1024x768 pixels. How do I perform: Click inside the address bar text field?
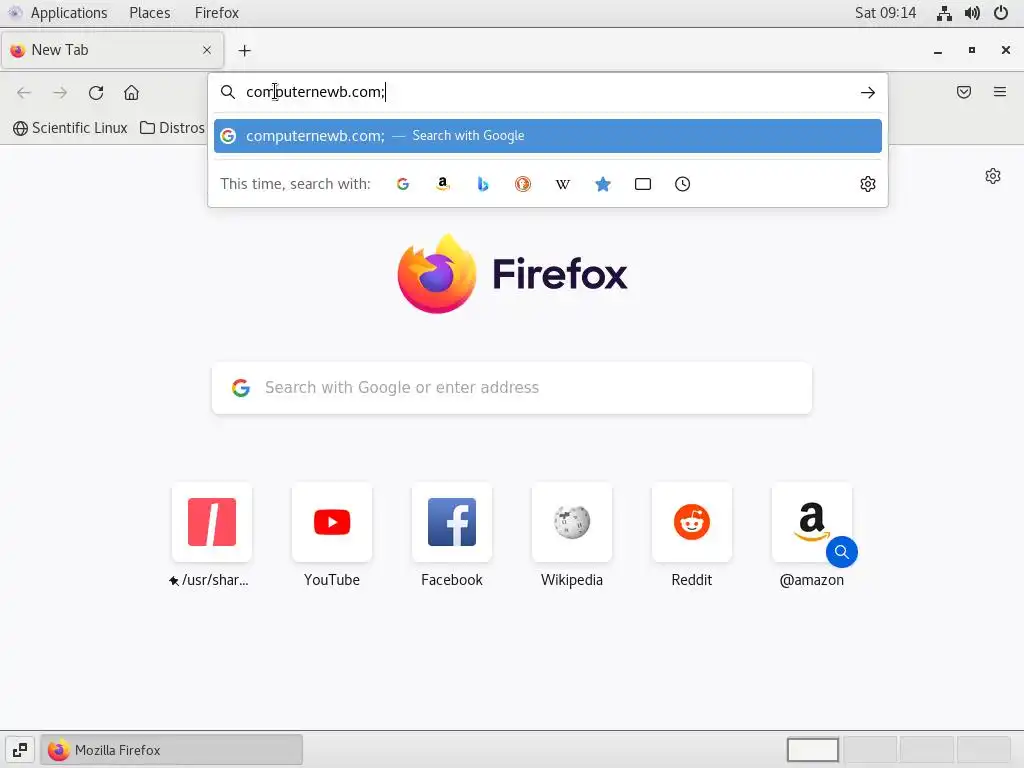(x=549, y=92)
